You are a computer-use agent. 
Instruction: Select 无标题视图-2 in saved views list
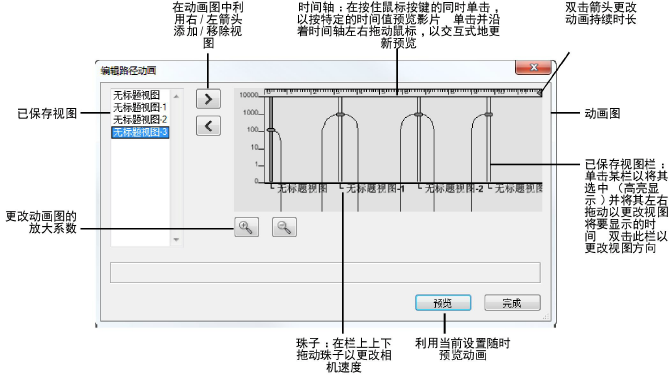(140, 120)
